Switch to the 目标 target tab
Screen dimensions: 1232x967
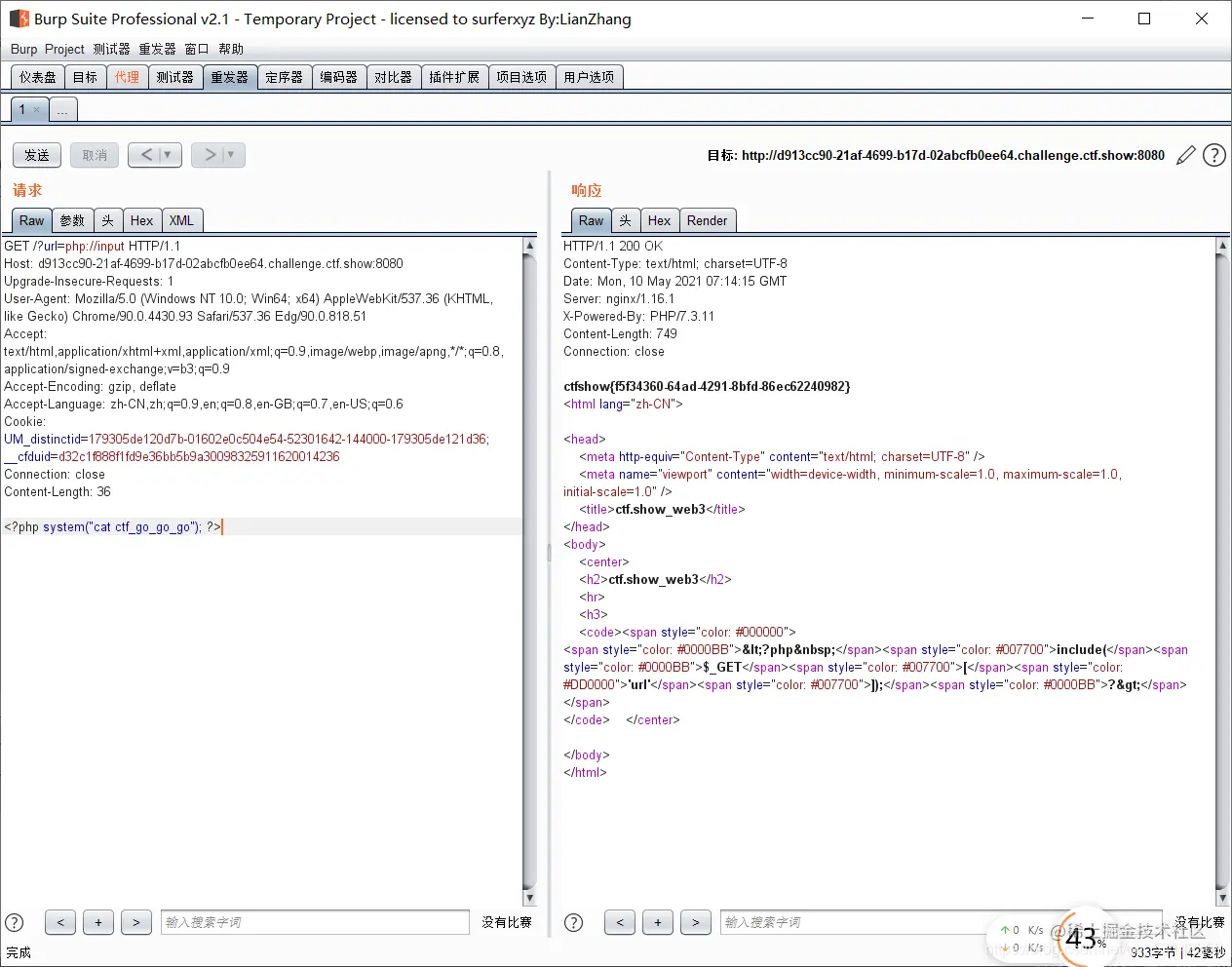(x=86, y=77)
